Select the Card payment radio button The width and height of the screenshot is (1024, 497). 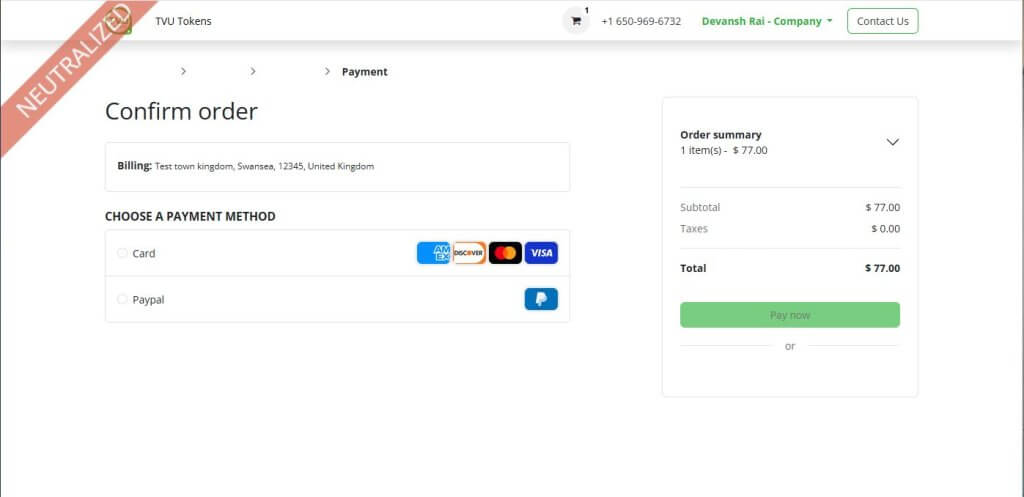coord(122,253)
